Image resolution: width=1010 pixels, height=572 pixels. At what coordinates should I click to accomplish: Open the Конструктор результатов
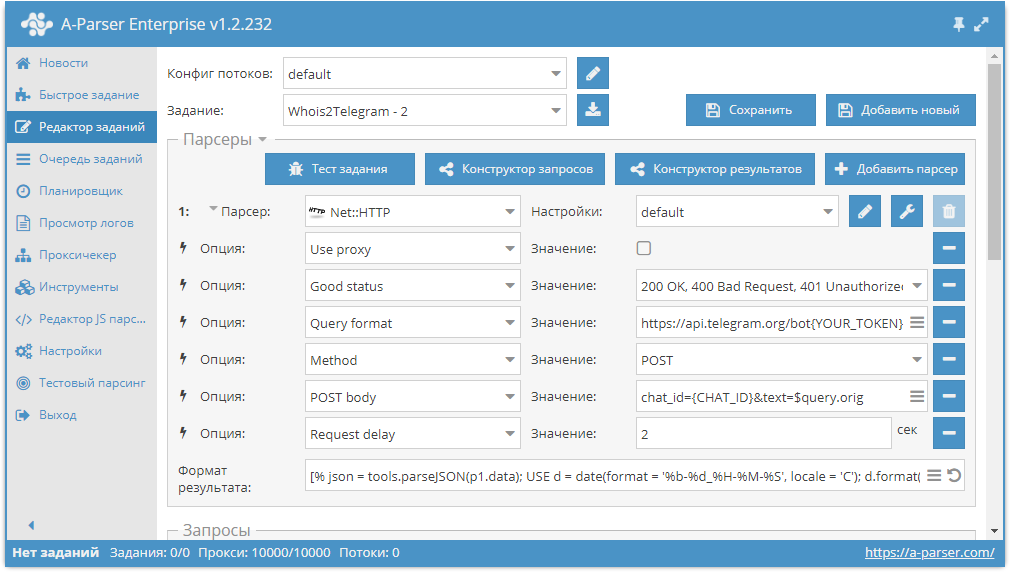click(715, 169)
